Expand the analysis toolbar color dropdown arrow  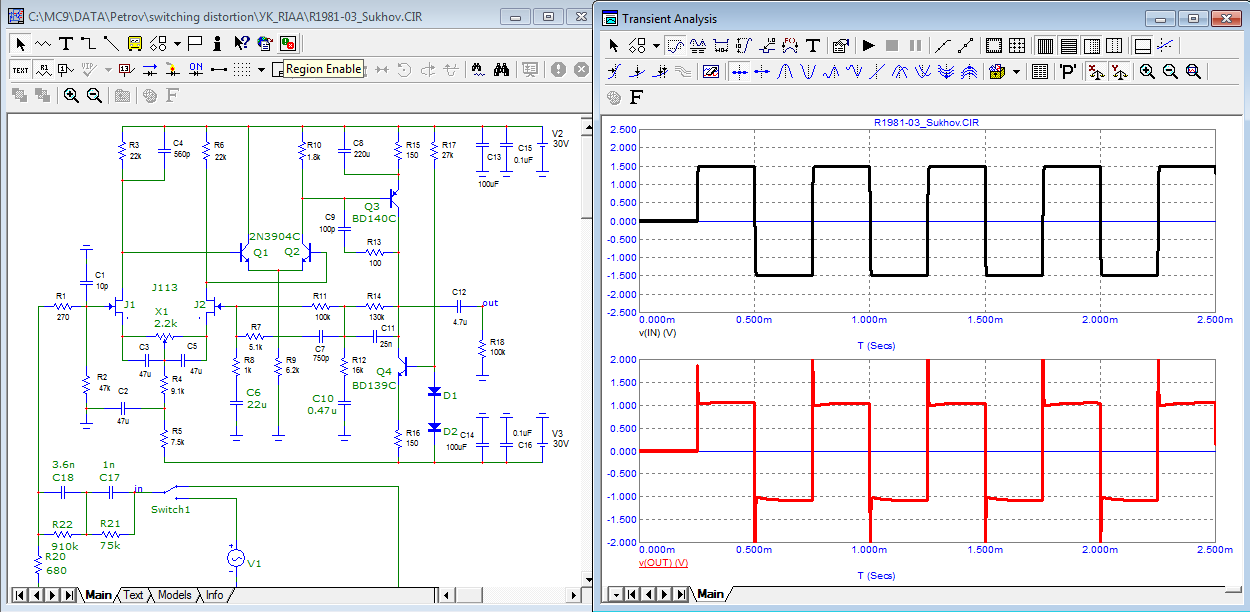click(x=1017, y=71)
